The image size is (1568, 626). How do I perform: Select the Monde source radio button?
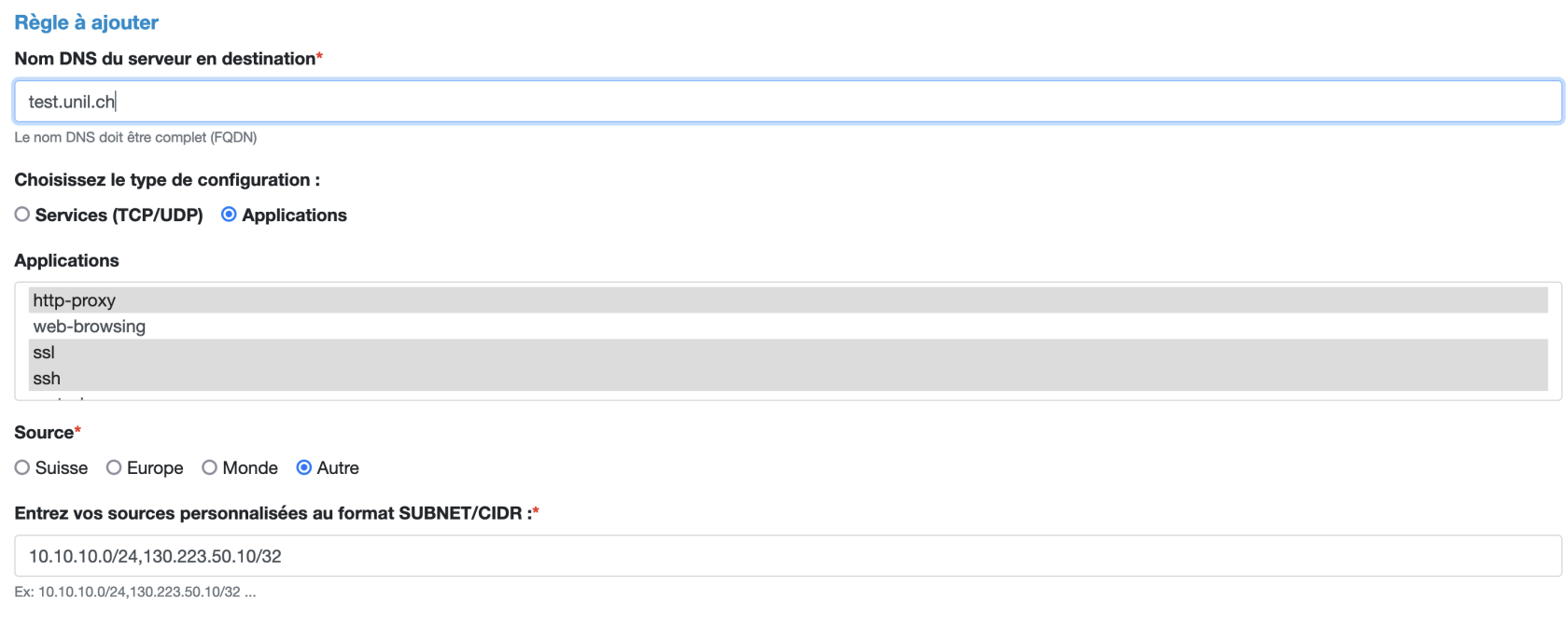210,467
